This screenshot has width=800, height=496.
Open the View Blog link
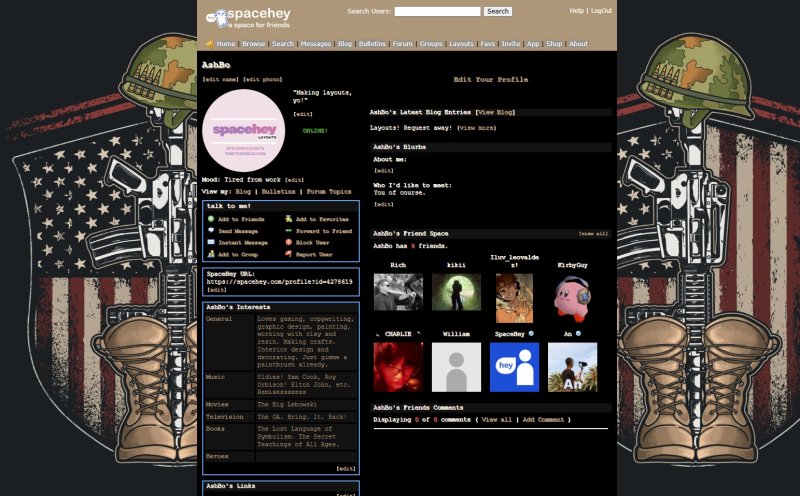(x=495, y=113)
